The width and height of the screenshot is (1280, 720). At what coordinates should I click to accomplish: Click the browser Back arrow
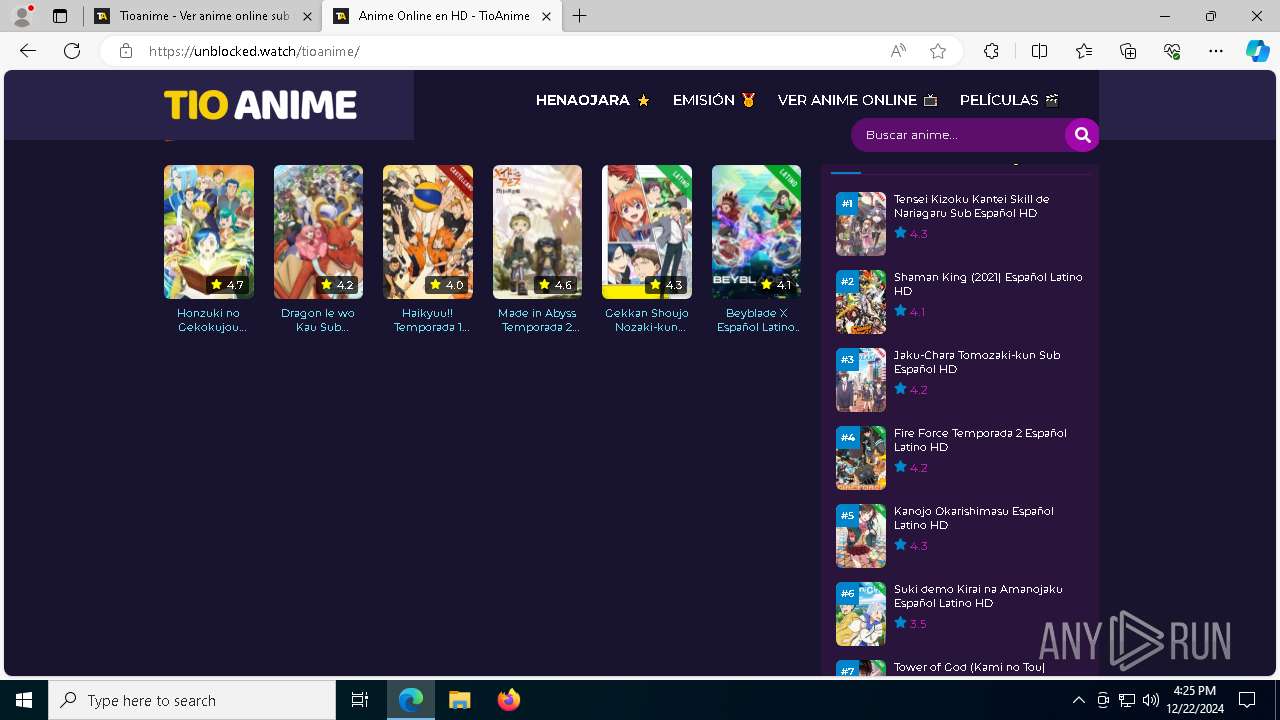coord(28,51)
